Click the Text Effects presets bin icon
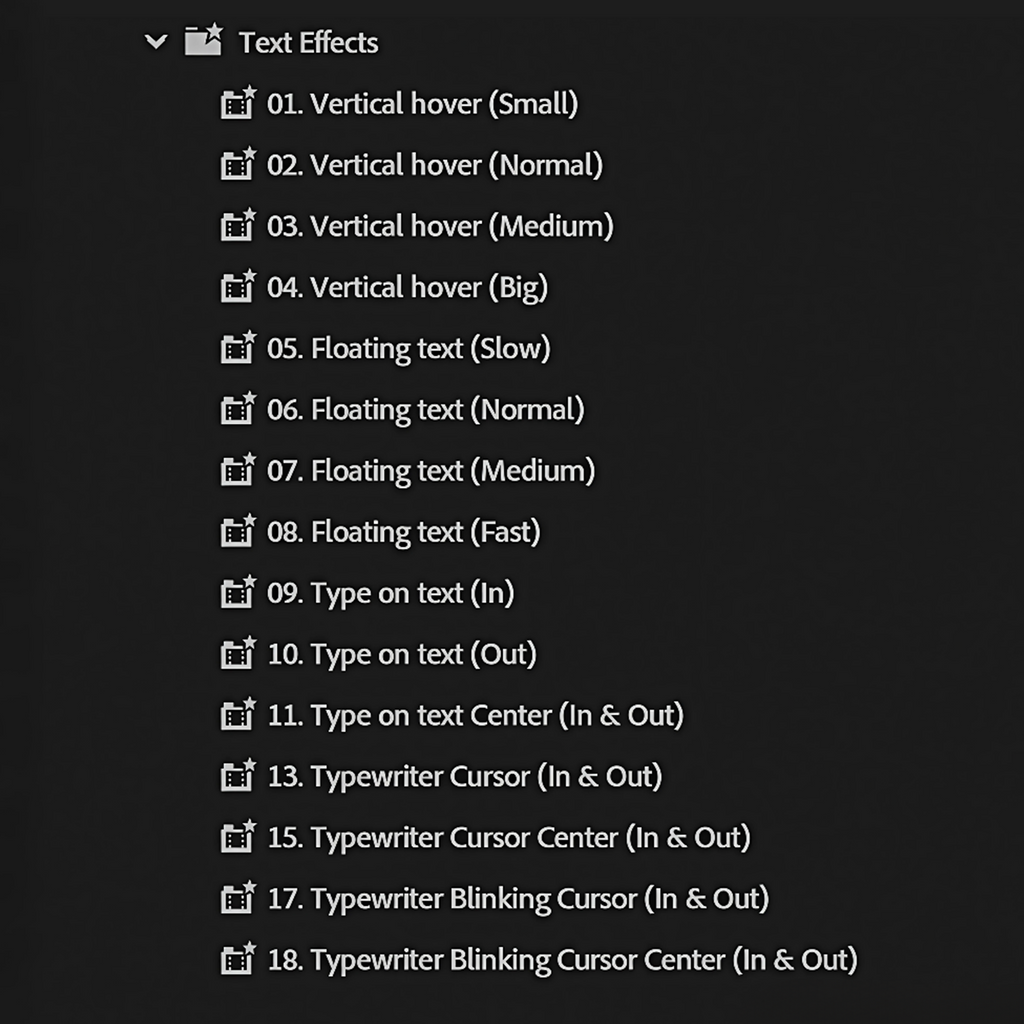The image size is (1024, 1024). click(x=203, y=41)
